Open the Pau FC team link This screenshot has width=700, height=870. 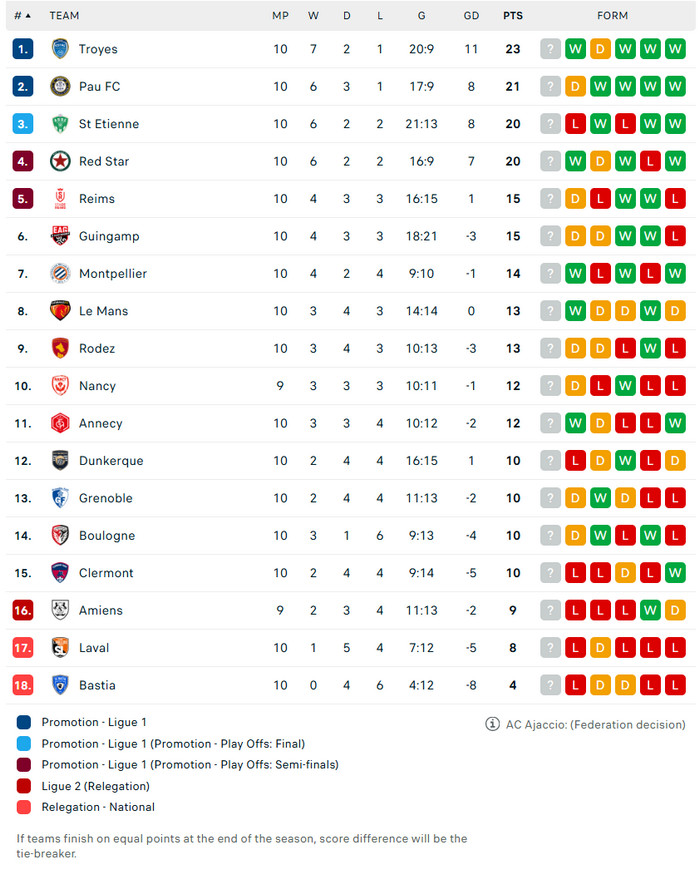(99, 87)
